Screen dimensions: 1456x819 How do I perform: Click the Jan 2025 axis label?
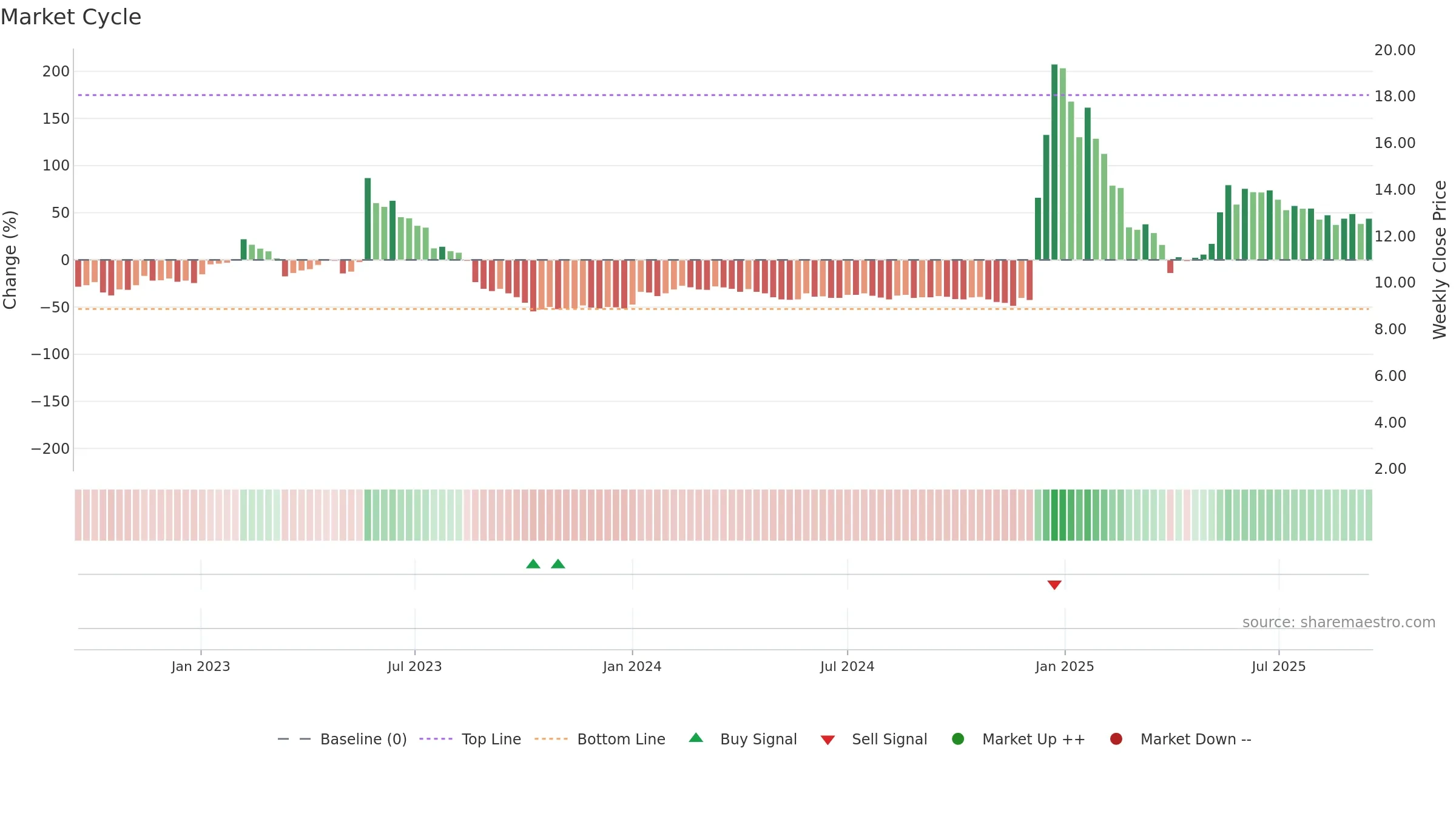1065,667
